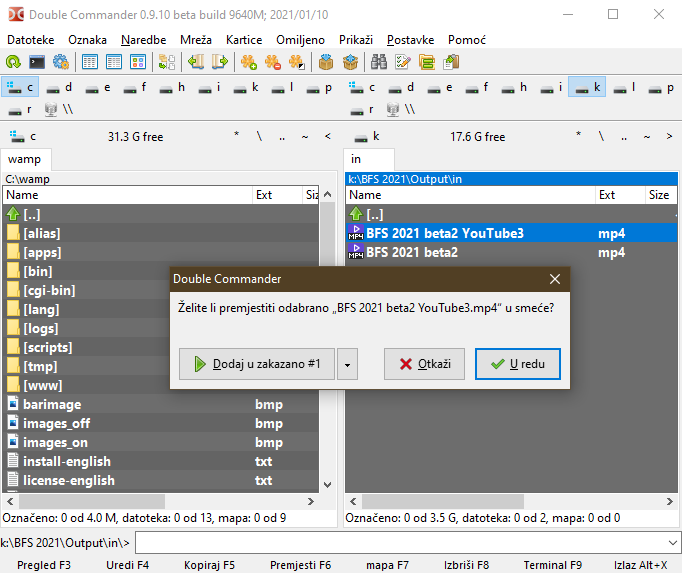Open the terminal window icon
This screenshot has width=682, height=573.
[x=37, y=62]
